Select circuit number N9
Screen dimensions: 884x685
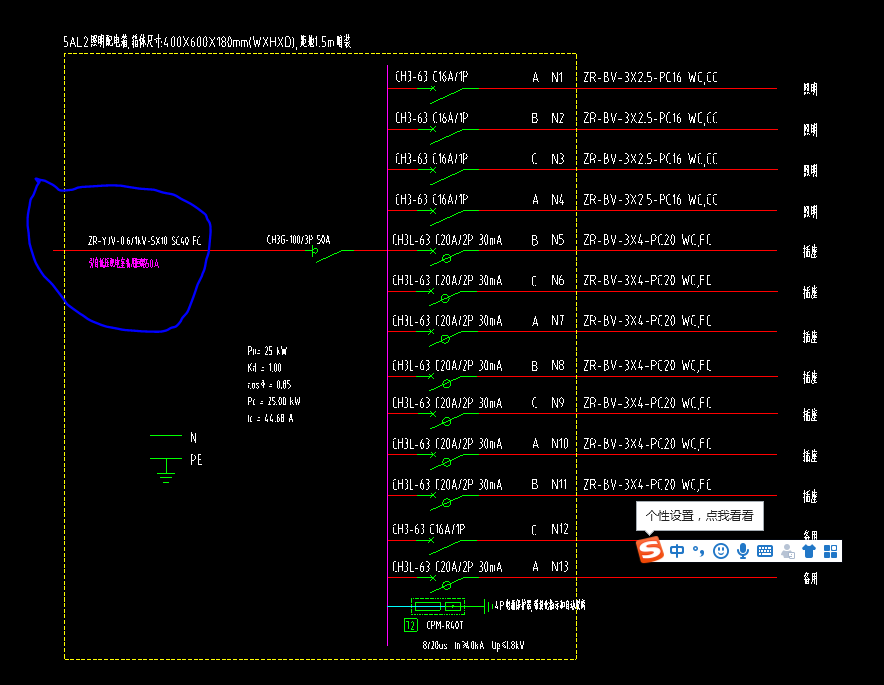(x=557, y=403)
